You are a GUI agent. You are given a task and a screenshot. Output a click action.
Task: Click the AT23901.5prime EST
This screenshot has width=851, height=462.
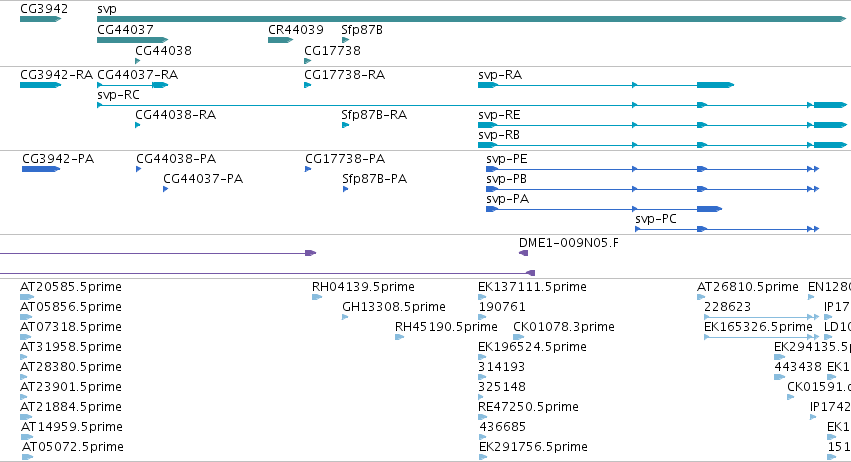coord(23,397)
